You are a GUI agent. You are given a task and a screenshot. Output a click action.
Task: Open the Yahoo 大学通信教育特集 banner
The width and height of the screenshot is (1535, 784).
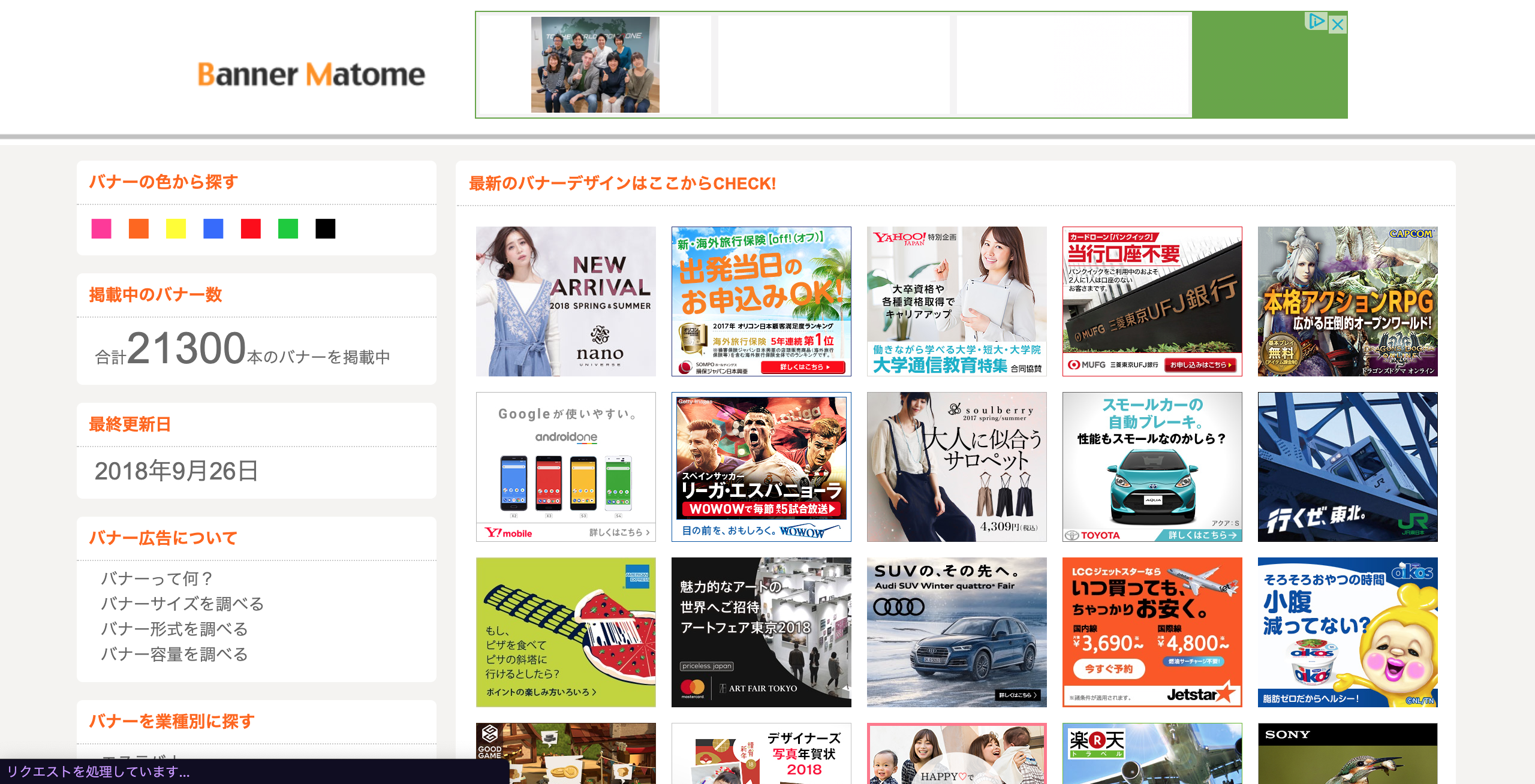[x=957, y=301]
